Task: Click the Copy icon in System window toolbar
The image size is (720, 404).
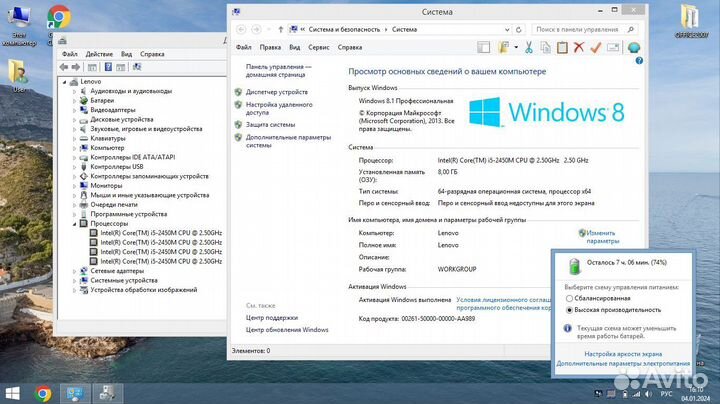Action: coord(546,47)
